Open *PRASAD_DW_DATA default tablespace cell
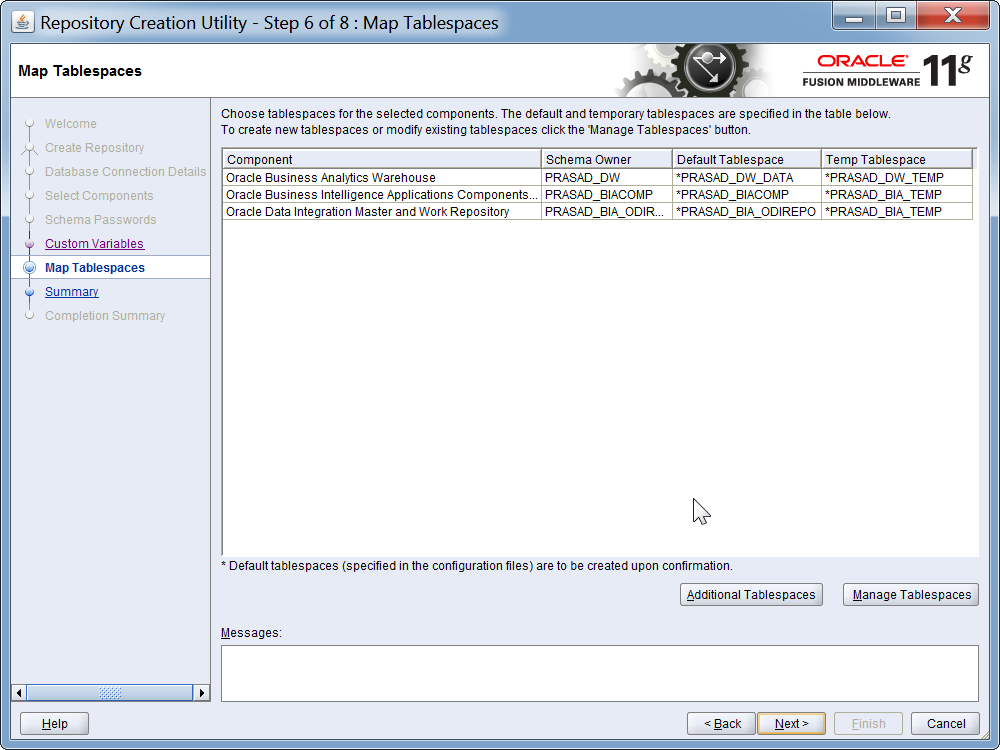1000x750 pixels. (747, 177)
